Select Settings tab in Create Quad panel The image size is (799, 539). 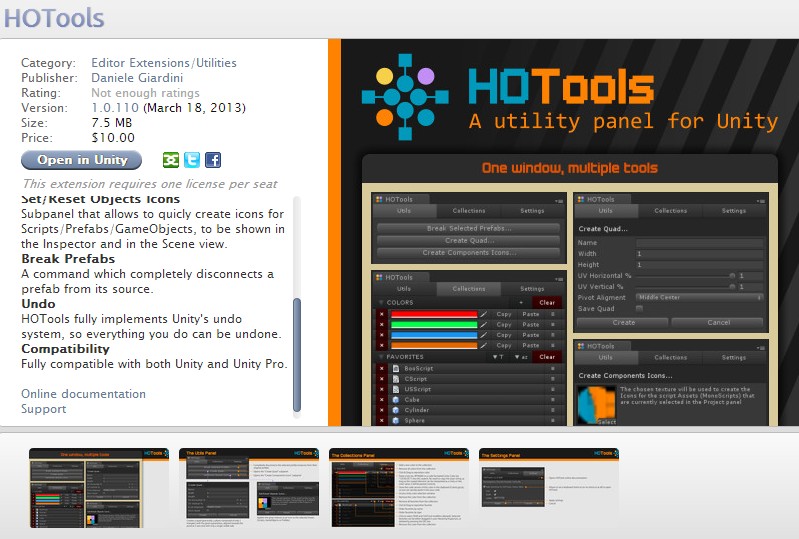pos(734,210)
